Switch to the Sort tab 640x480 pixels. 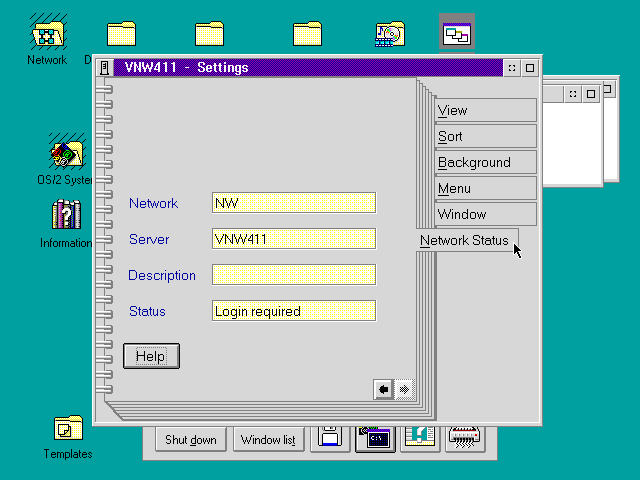(485, 136)
